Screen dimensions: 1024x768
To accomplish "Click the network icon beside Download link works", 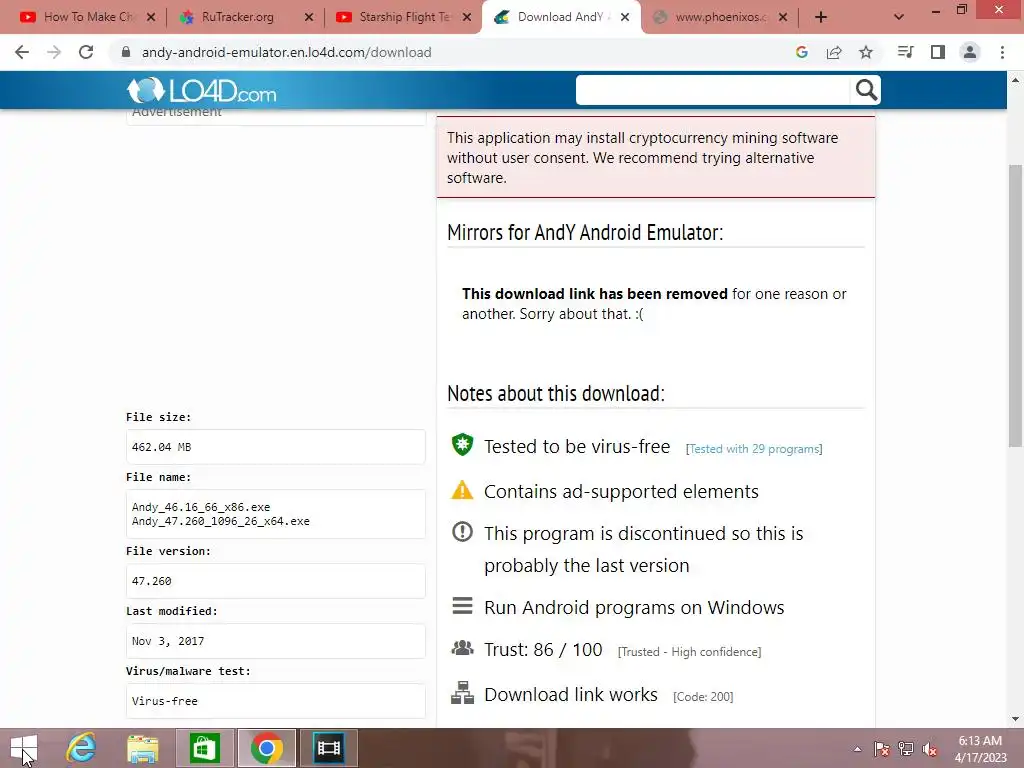I will [x=462, y=693].
